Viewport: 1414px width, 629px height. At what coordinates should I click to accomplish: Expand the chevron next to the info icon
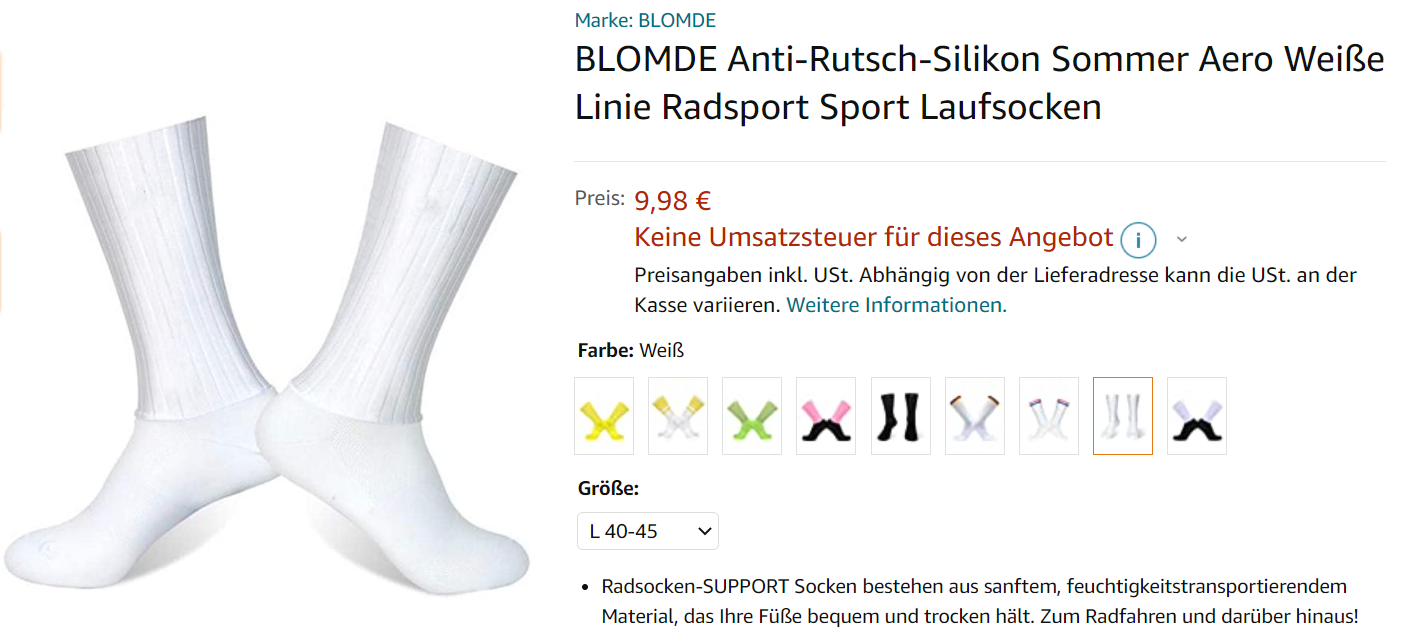pos(1182,240)
